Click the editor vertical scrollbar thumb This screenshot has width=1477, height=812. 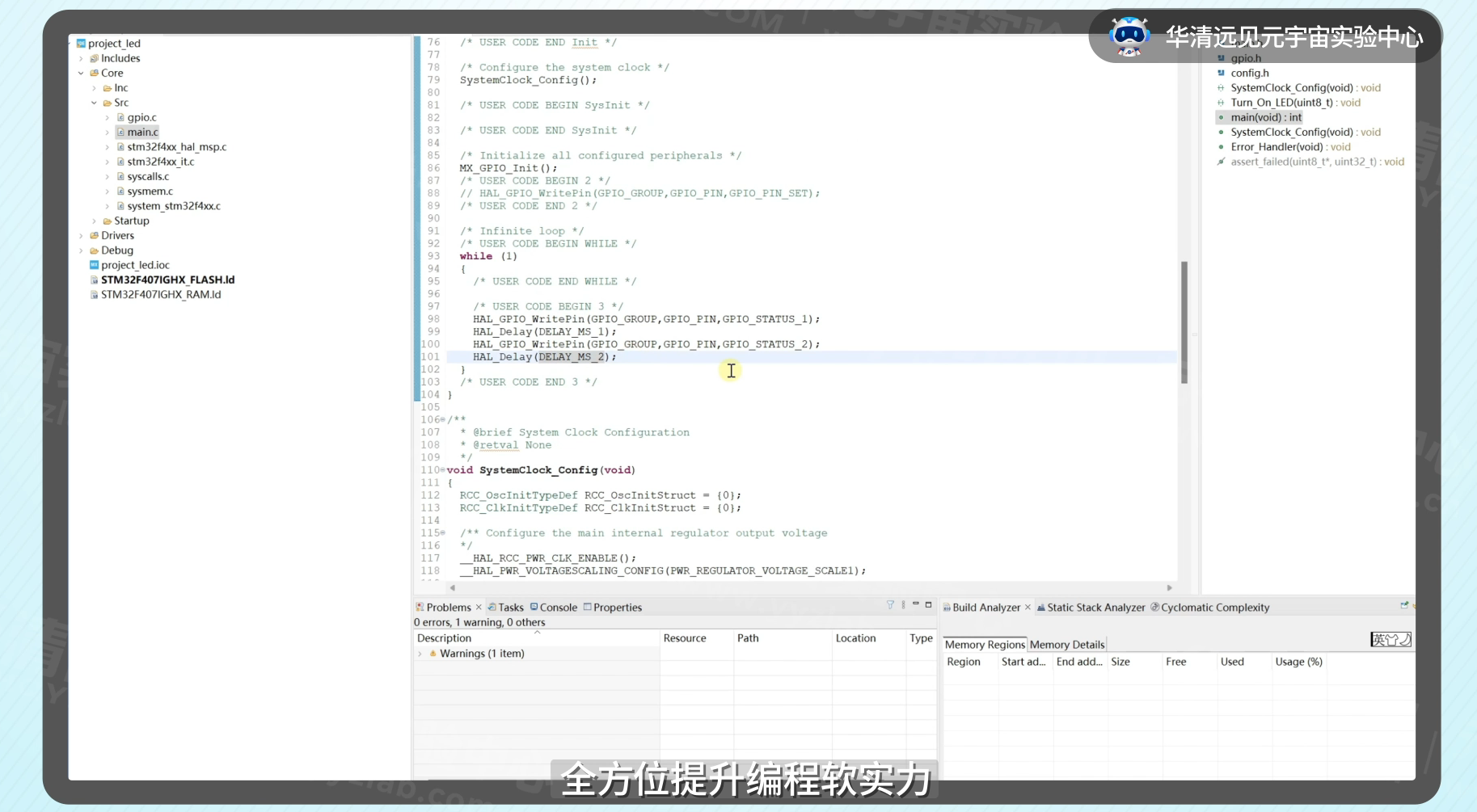coord(1184,322)
